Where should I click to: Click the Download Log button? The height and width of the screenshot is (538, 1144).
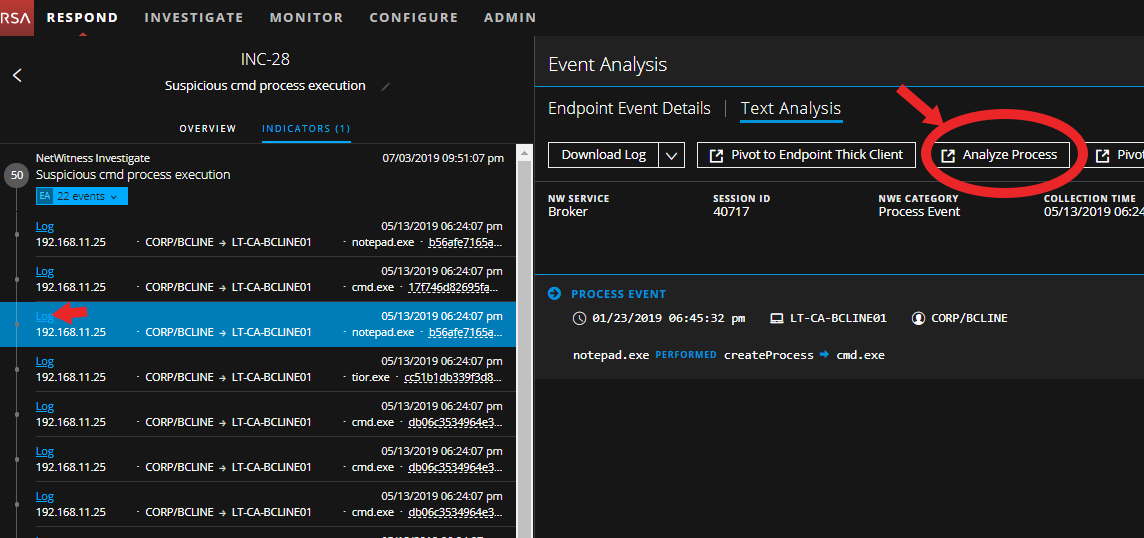point(603,155)
